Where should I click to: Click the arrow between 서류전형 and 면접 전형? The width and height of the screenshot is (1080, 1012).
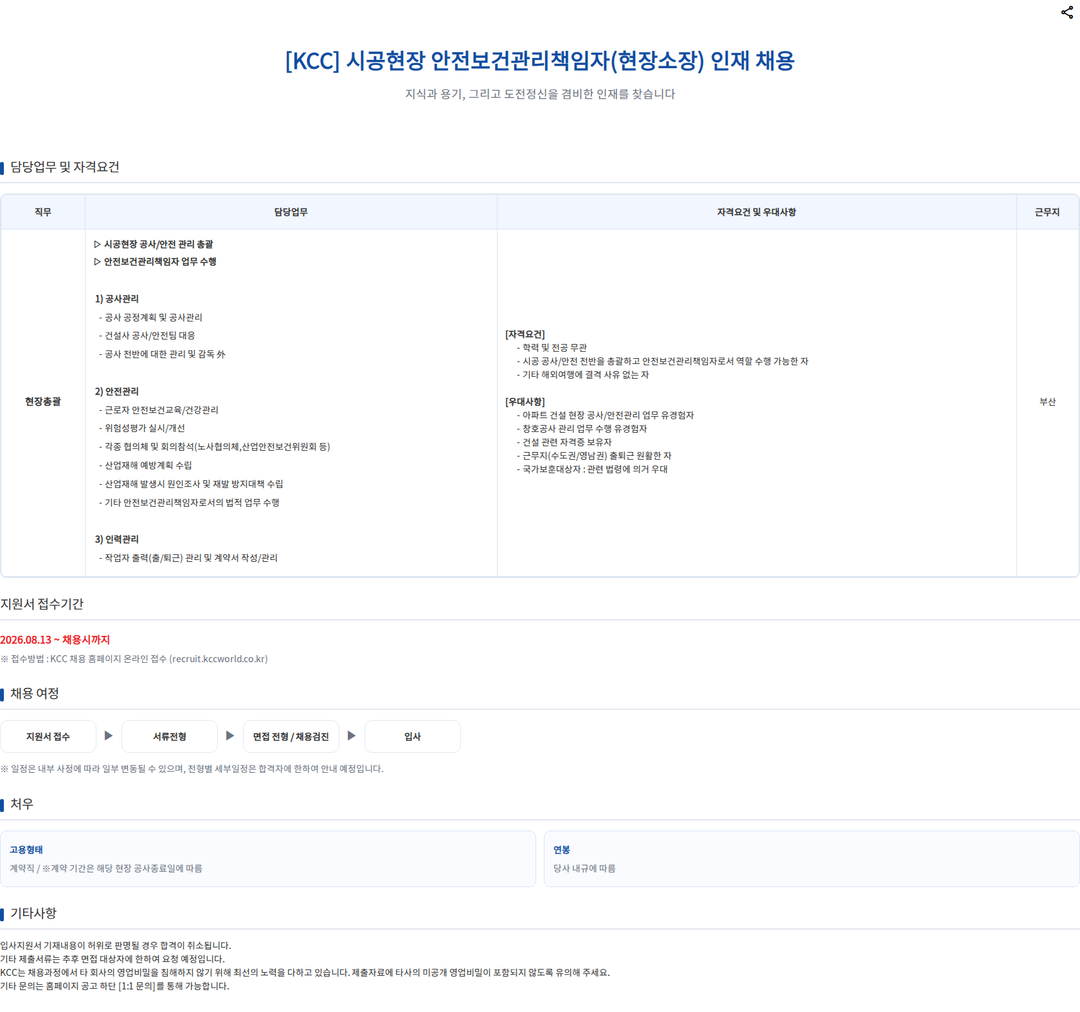230,736
